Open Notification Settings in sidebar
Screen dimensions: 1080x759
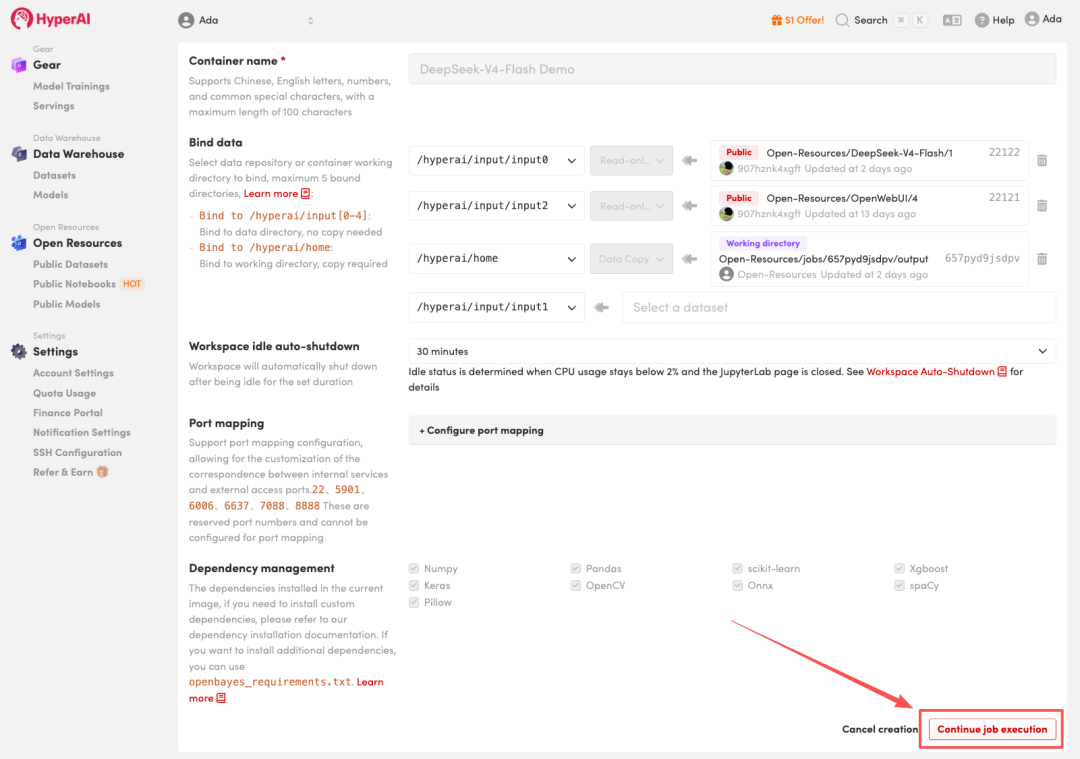coord(81,433)
